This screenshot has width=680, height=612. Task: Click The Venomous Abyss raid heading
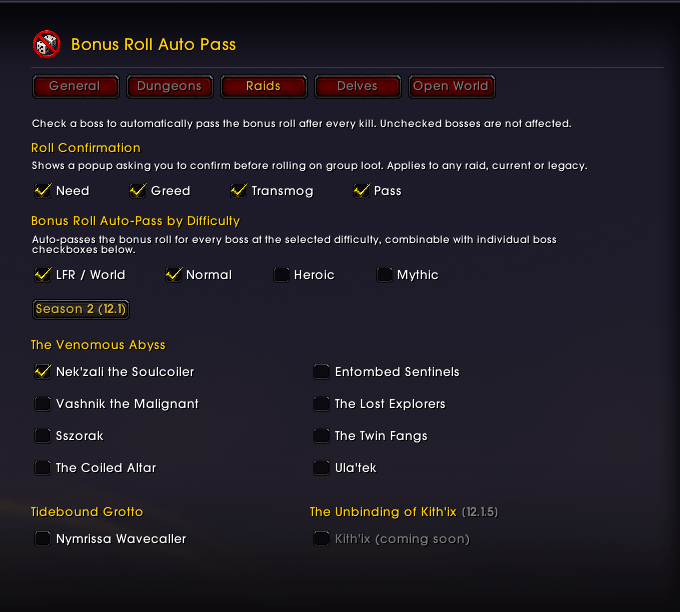tap(98, 345)
